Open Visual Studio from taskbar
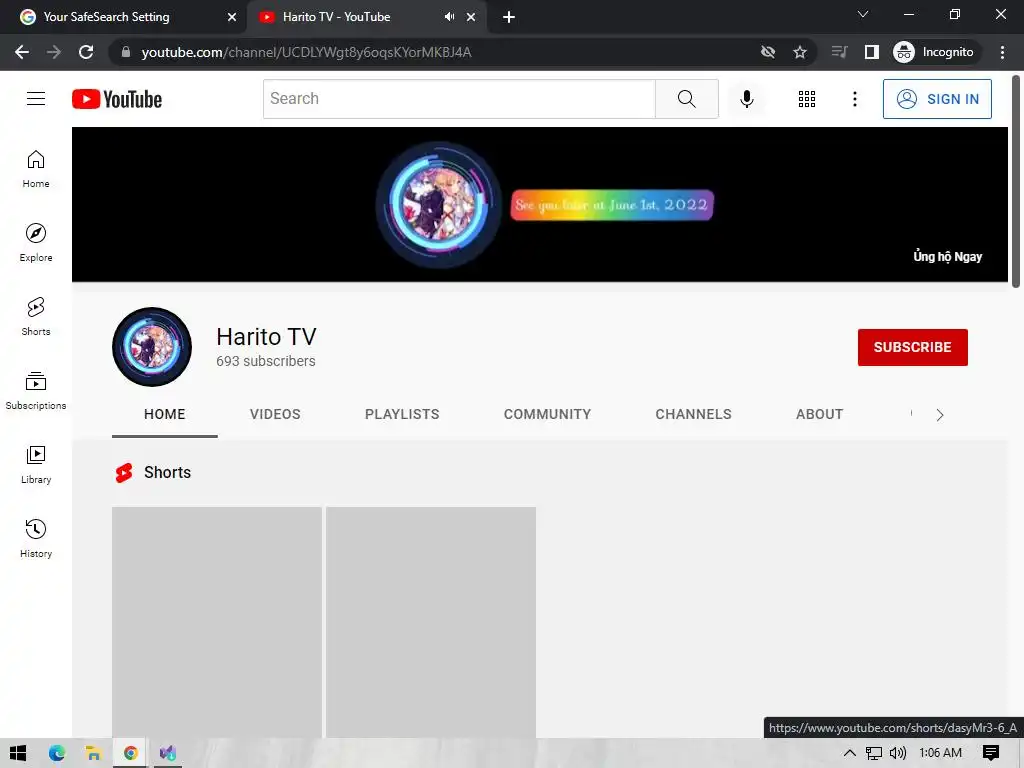1024x768 pixels. click(168, 753)
